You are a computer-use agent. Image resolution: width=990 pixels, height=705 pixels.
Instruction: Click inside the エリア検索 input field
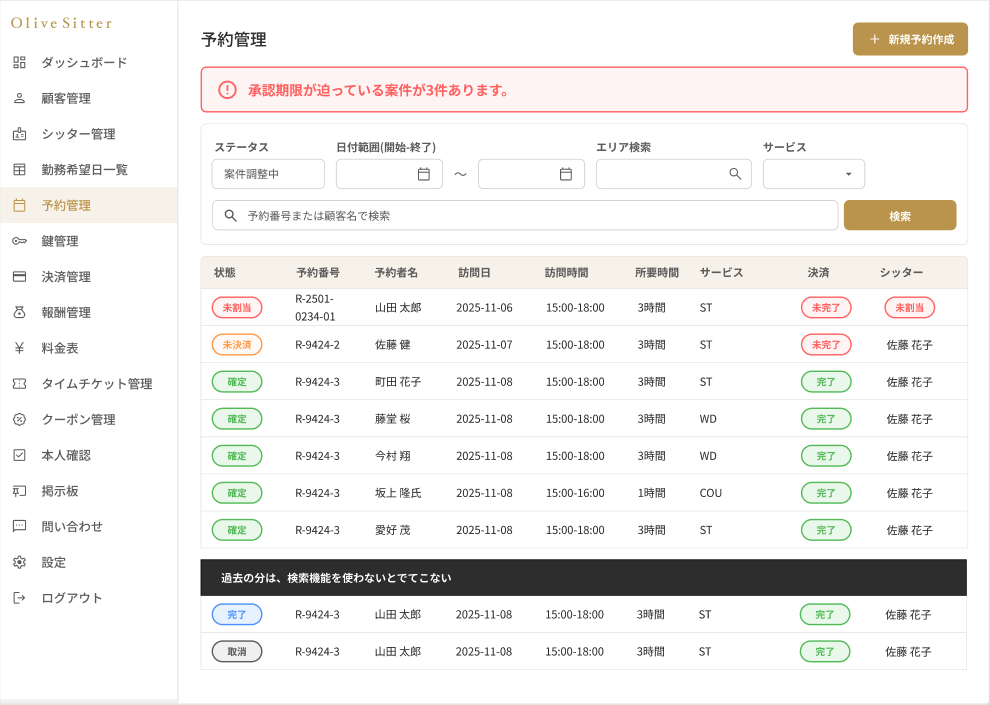[x=660, y=174]
